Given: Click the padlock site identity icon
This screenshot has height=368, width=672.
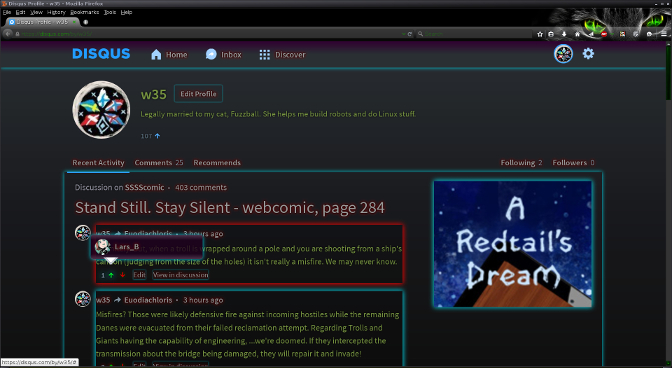Looking at the screenshot, I should click(x=18, y=33).
